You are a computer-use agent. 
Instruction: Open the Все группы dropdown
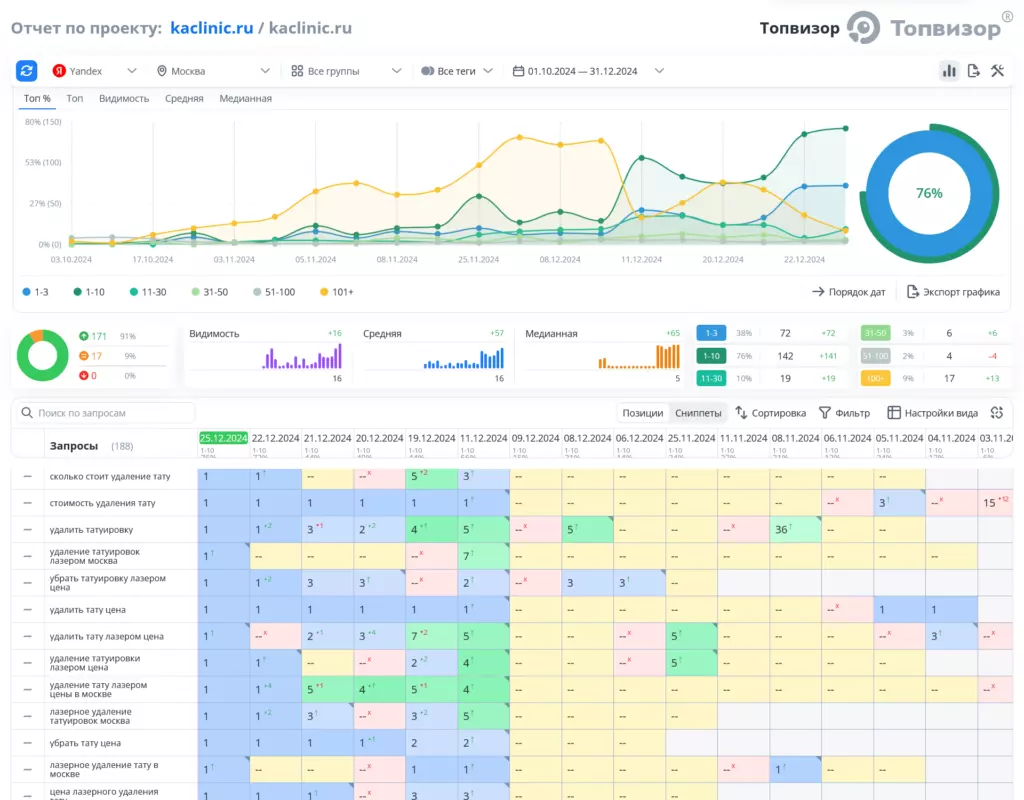346,71
